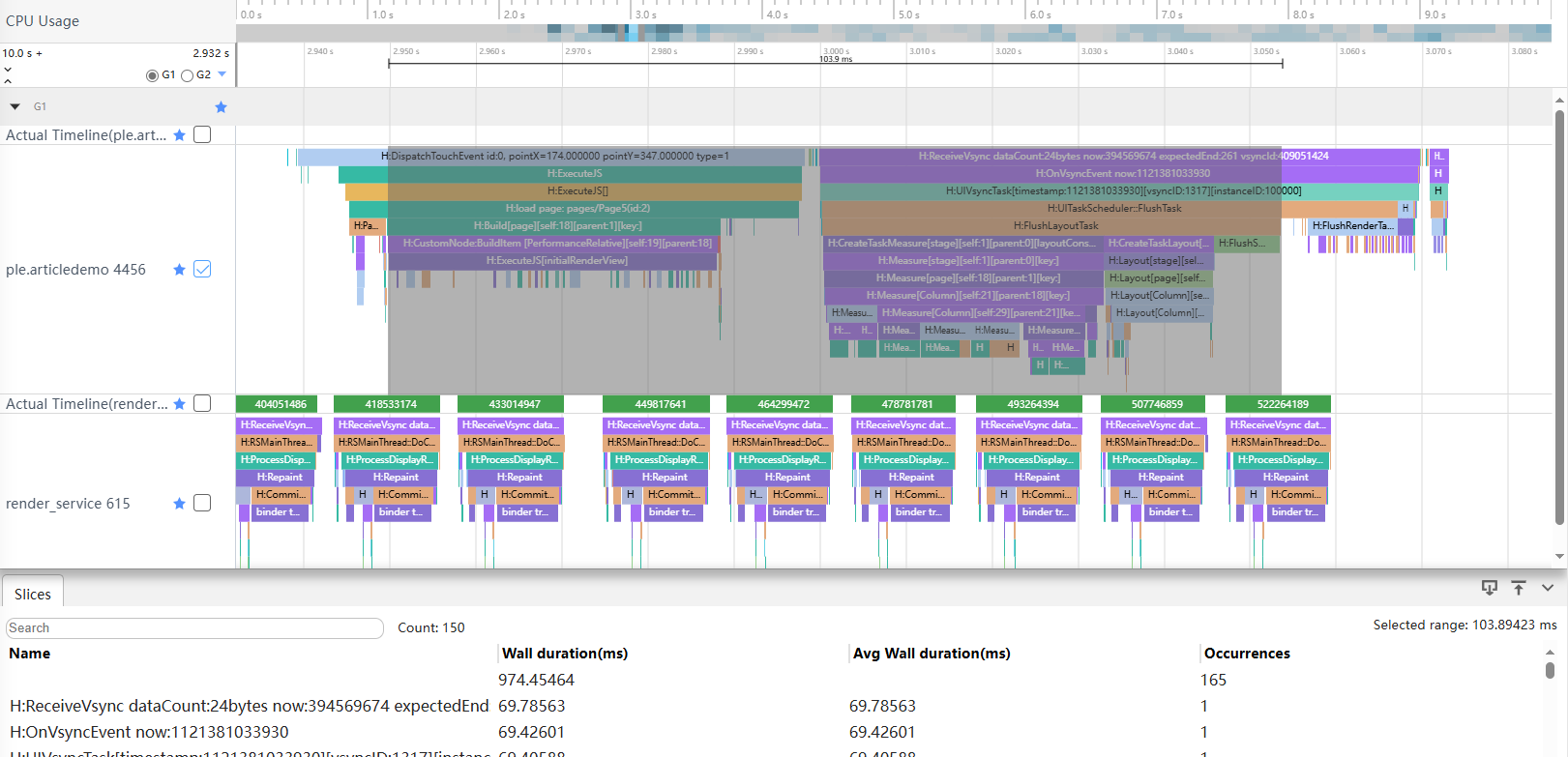The image size is (1568, 757).
Task: Click the tracks area vertical scrollbar
Action: (1559, 317)
